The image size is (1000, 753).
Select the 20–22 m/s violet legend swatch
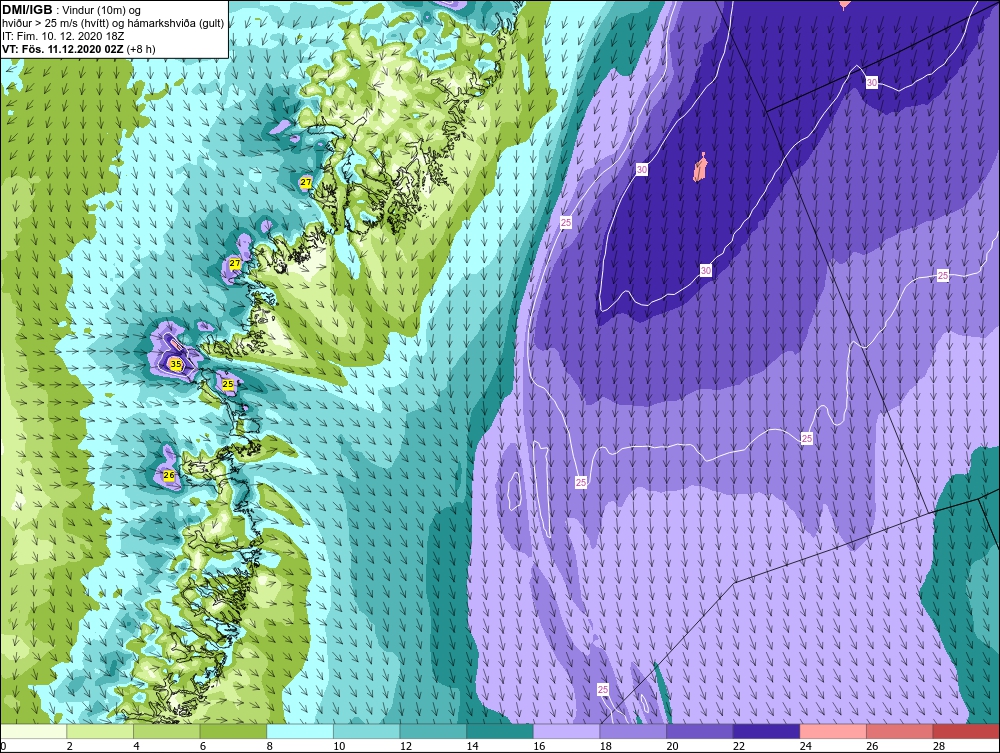click(700, 731)
